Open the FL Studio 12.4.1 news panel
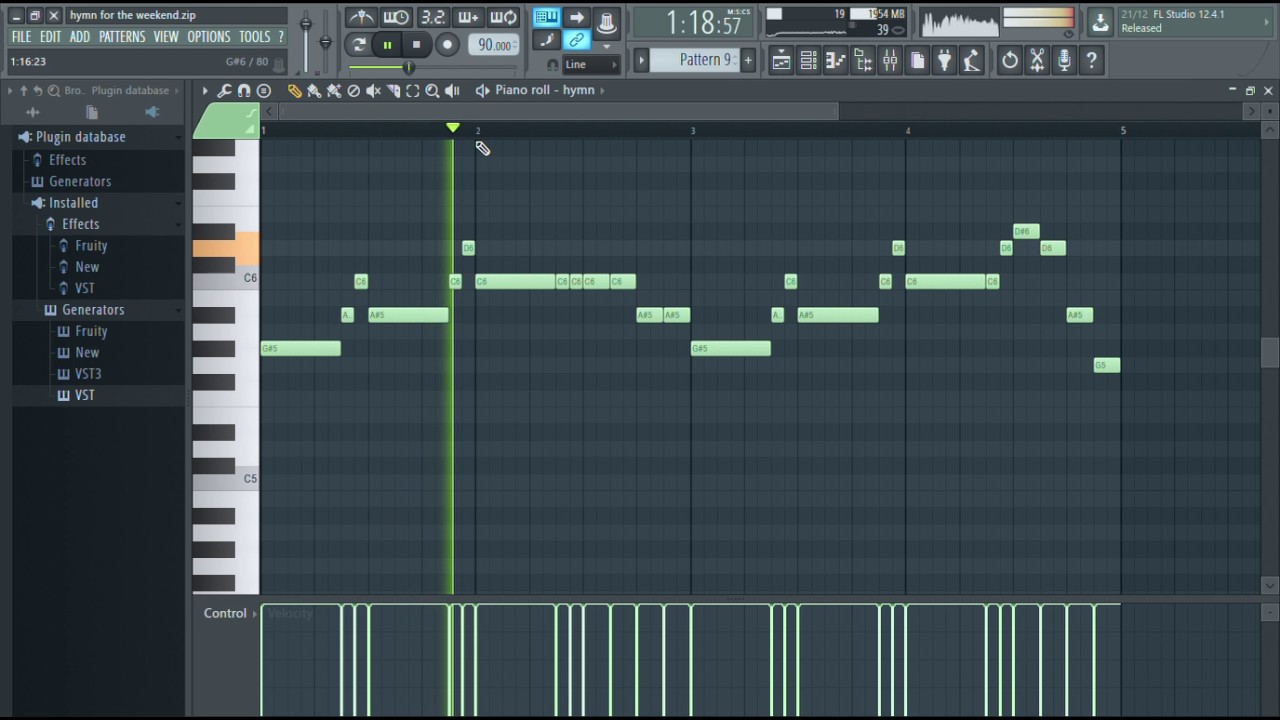Image resolution: width=1280 pixels, height=720 pixels. 1194,21
